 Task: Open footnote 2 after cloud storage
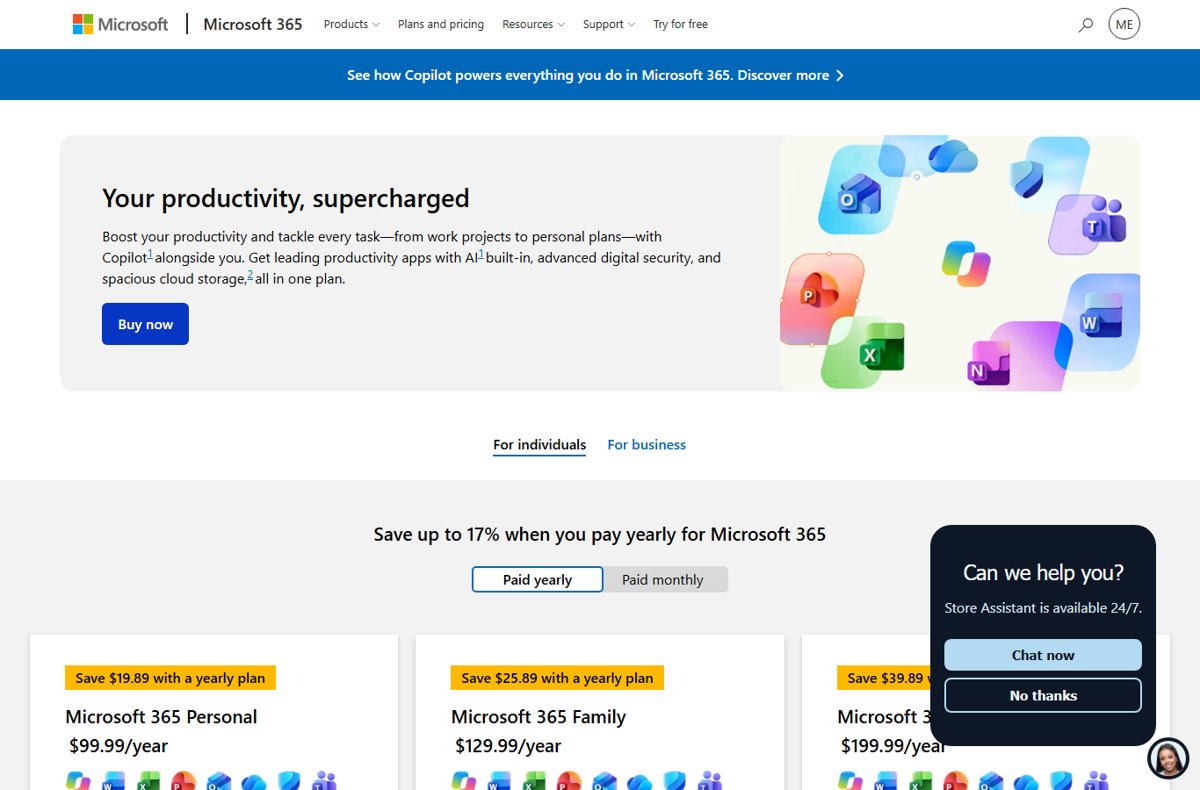pyautogui.click(x=250, y=275)
